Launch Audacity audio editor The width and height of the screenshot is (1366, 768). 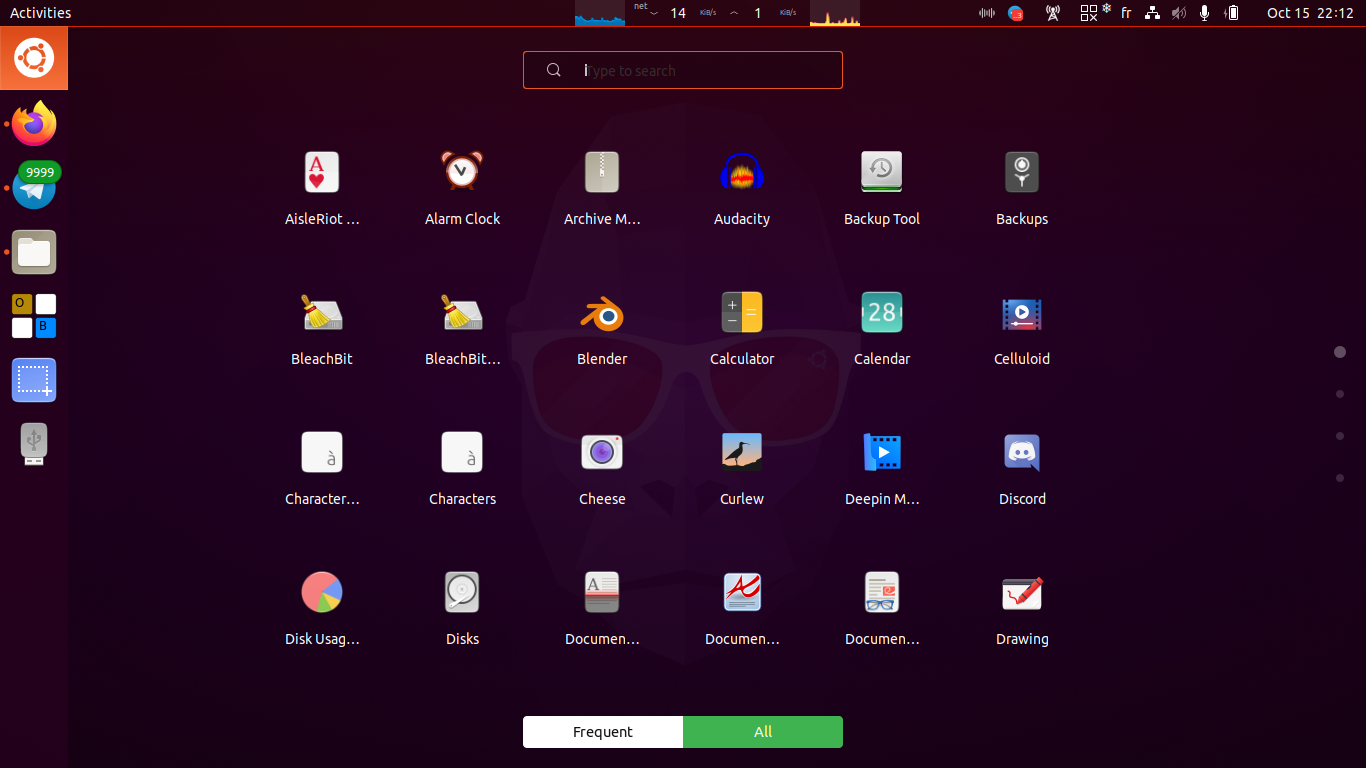pyautogui.click(x=742, y=188)
